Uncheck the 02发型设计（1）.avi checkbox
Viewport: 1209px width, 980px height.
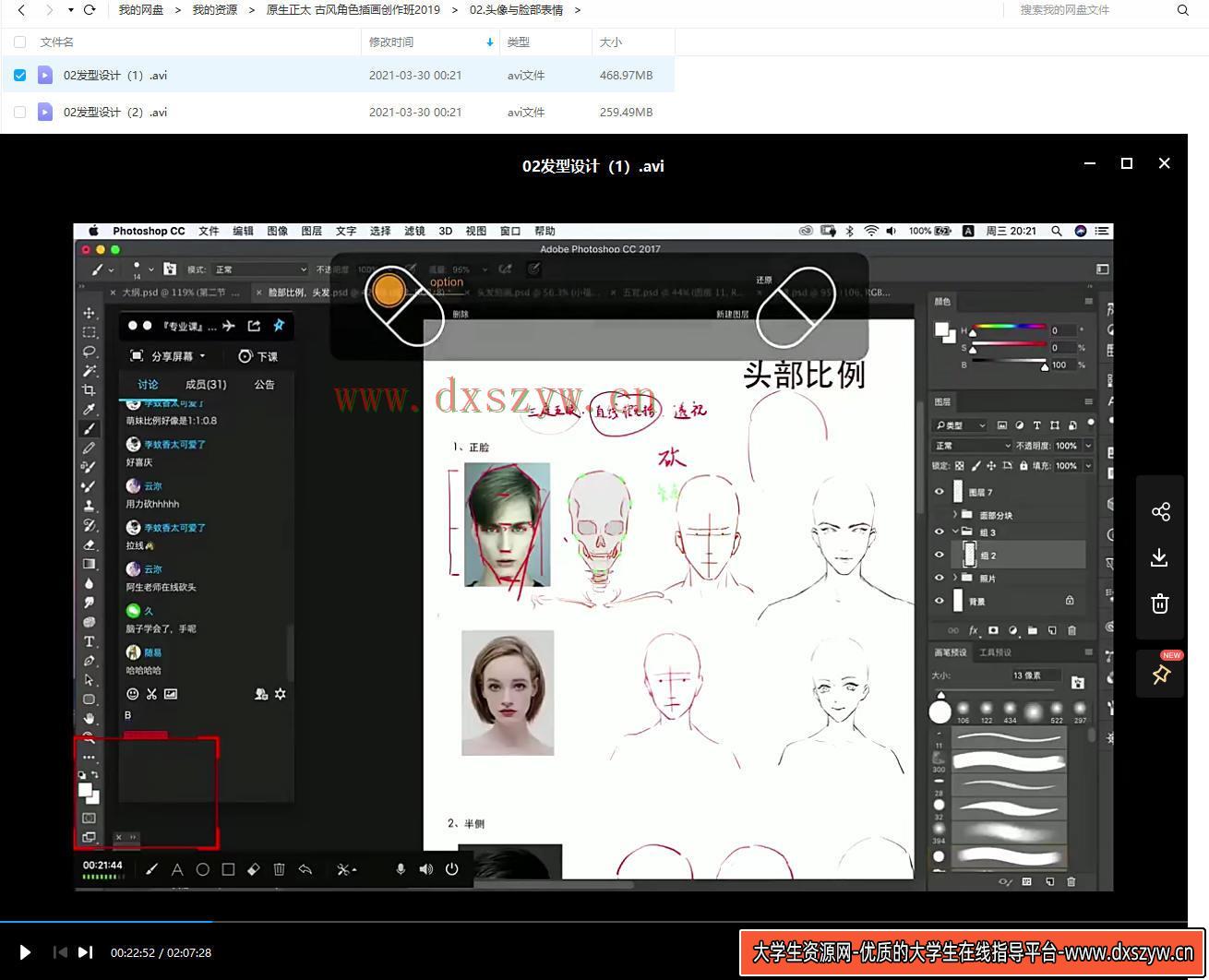pos(19,75)
